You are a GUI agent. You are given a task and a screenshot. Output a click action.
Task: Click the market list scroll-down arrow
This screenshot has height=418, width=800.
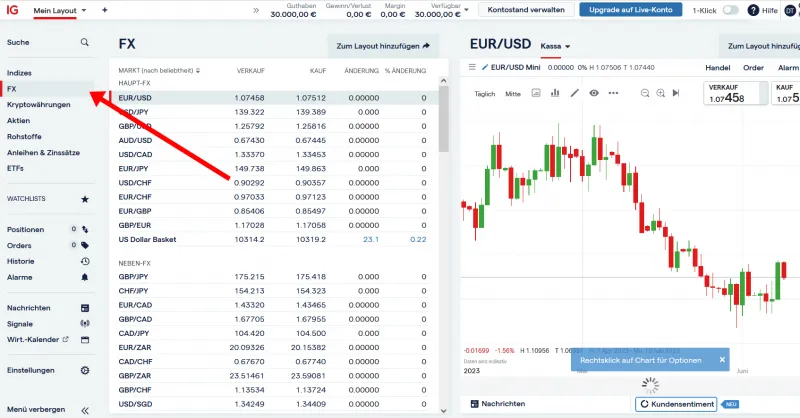click(x=443, y=411)
